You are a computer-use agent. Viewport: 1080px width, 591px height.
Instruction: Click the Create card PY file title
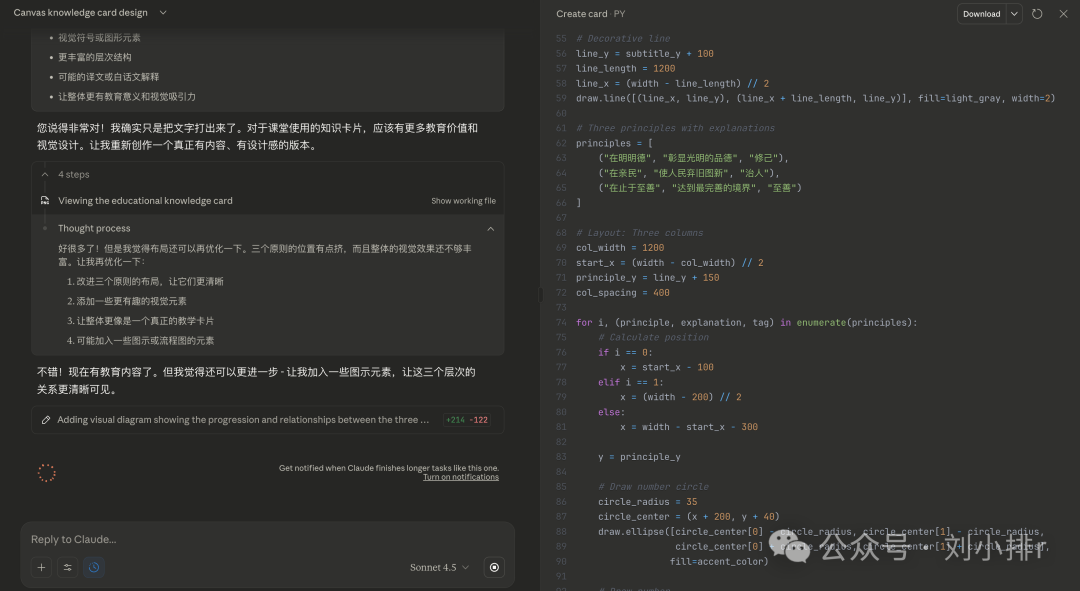click(x=590, y=14)
